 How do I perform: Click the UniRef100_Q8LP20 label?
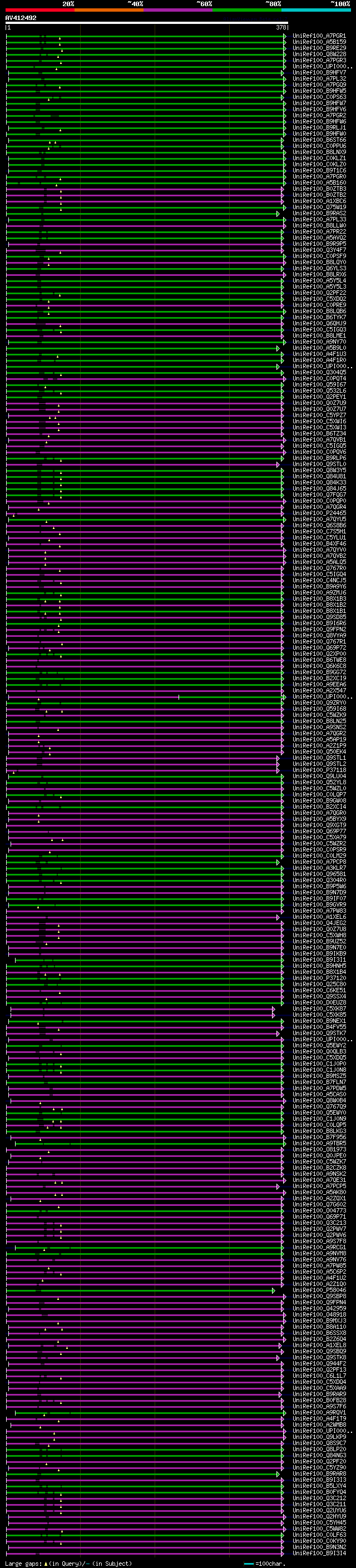[x=319, y=1450]
